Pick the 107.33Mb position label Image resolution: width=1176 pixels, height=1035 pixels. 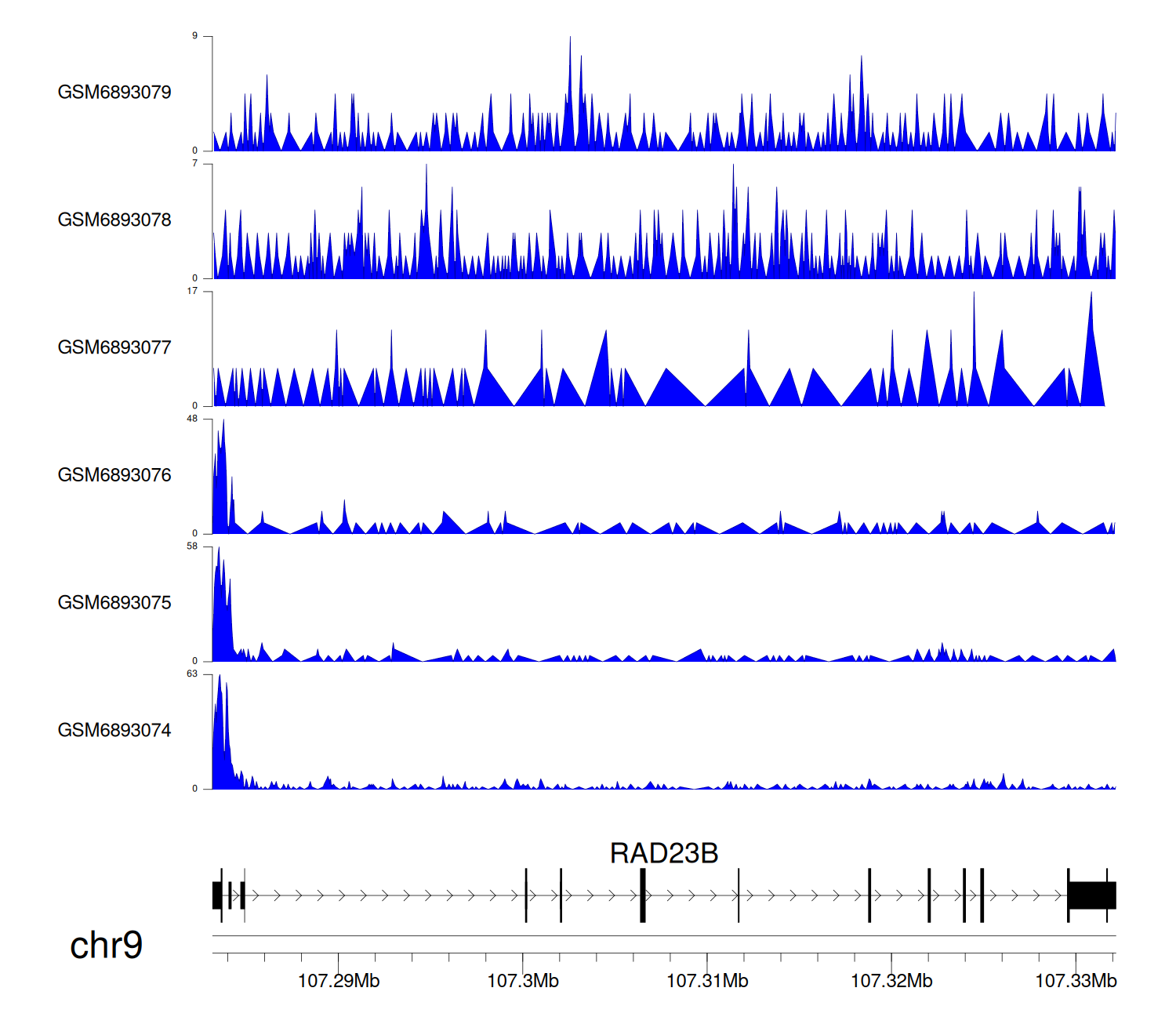[x=1076, y=981]
